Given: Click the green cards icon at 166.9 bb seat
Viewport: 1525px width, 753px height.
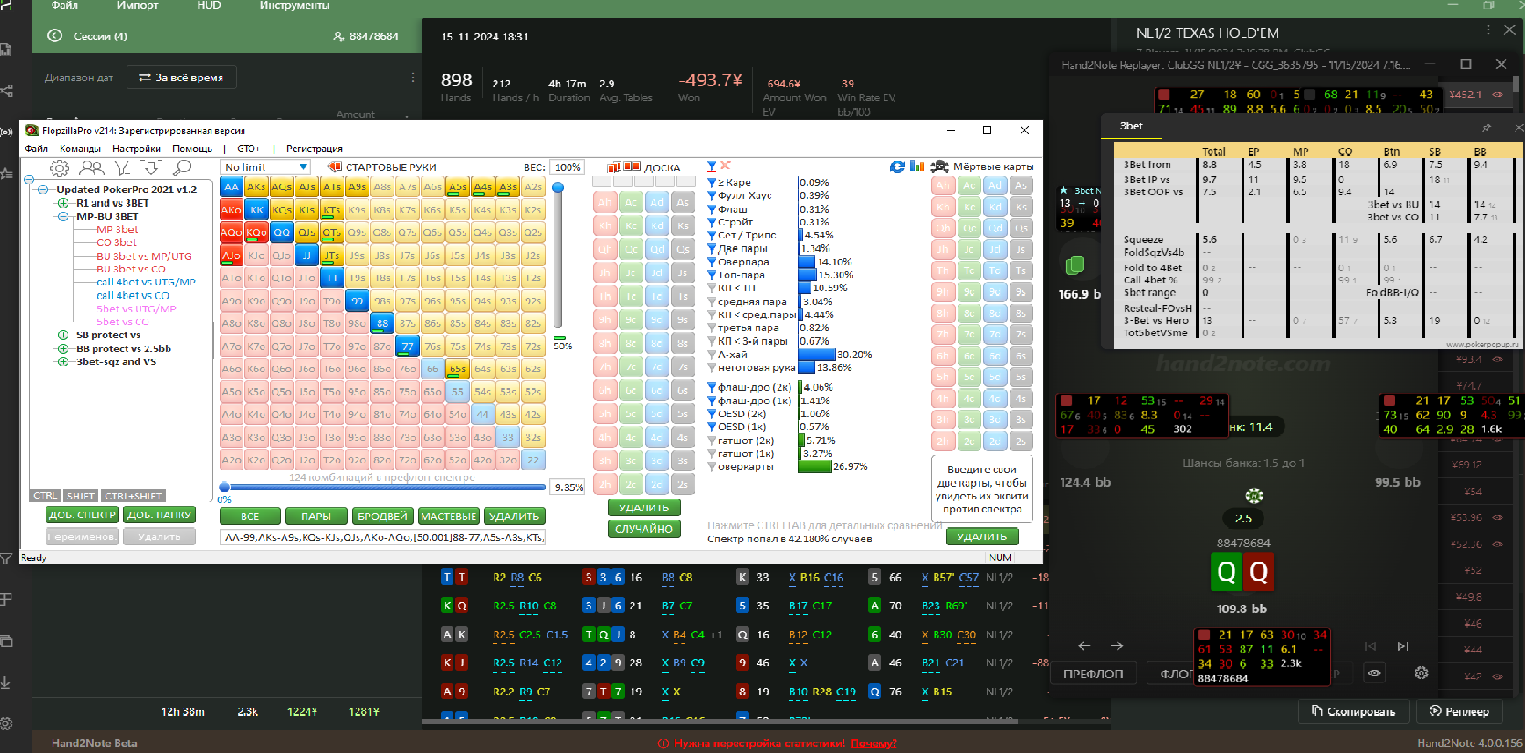Looking at the screenshot, I should [1075, 266].
